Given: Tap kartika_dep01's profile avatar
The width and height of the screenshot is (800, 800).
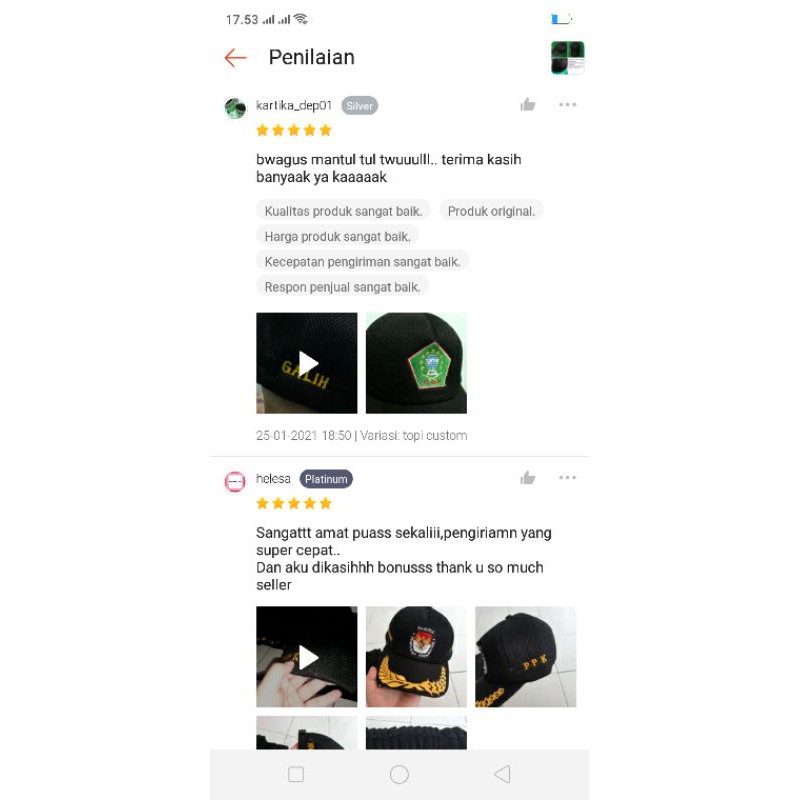Looking at the screenshot, I should pos(235,108).
